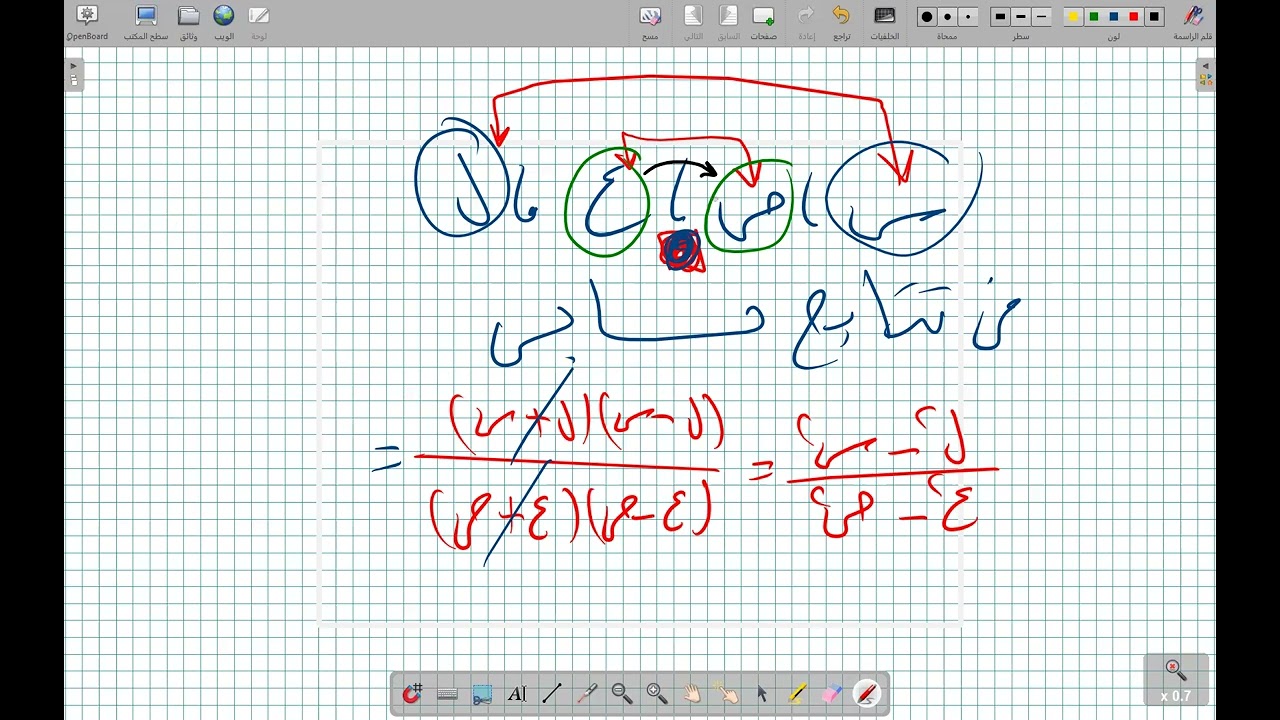This screenshot has width=1280, height=720.
Task: Expand the left side panel tab
Action: click(x=73, y=75)
